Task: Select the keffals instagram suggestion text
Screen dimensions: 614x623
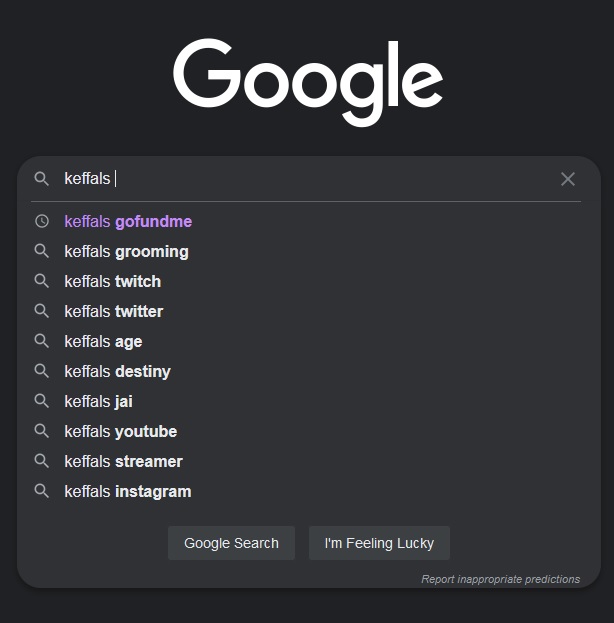Action: 128,492
